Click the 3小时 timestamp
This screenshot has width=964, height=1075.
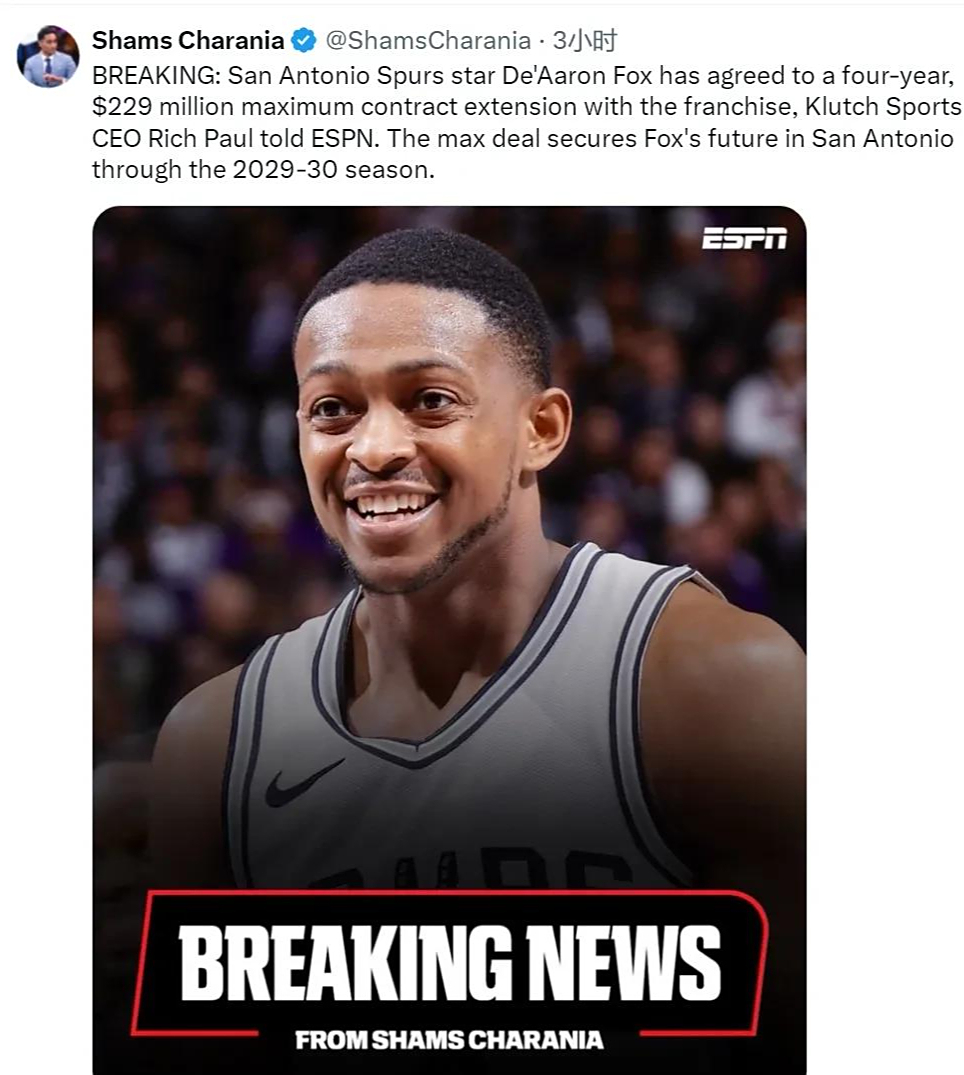tap(584, 40)
